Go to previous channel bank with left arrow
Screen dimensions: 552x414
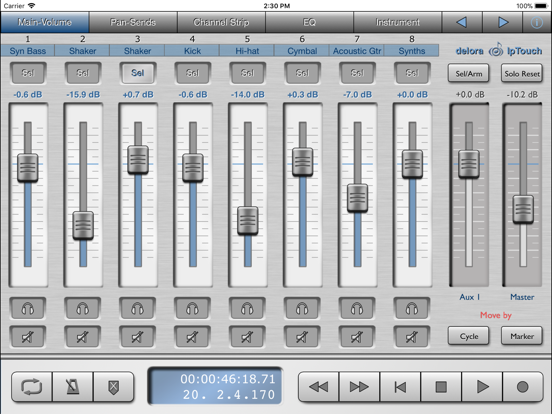[462, 22]
